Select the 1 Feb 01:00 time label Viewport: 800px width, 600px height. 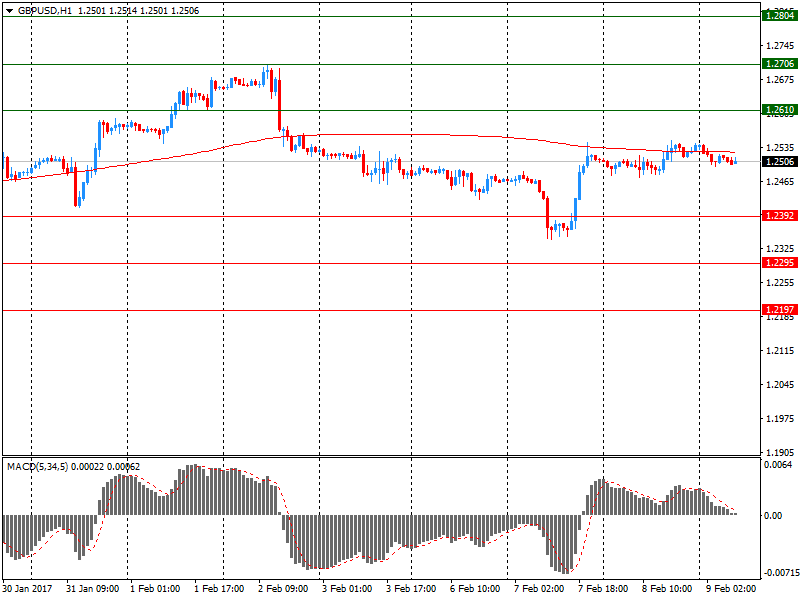coord(155,588)
